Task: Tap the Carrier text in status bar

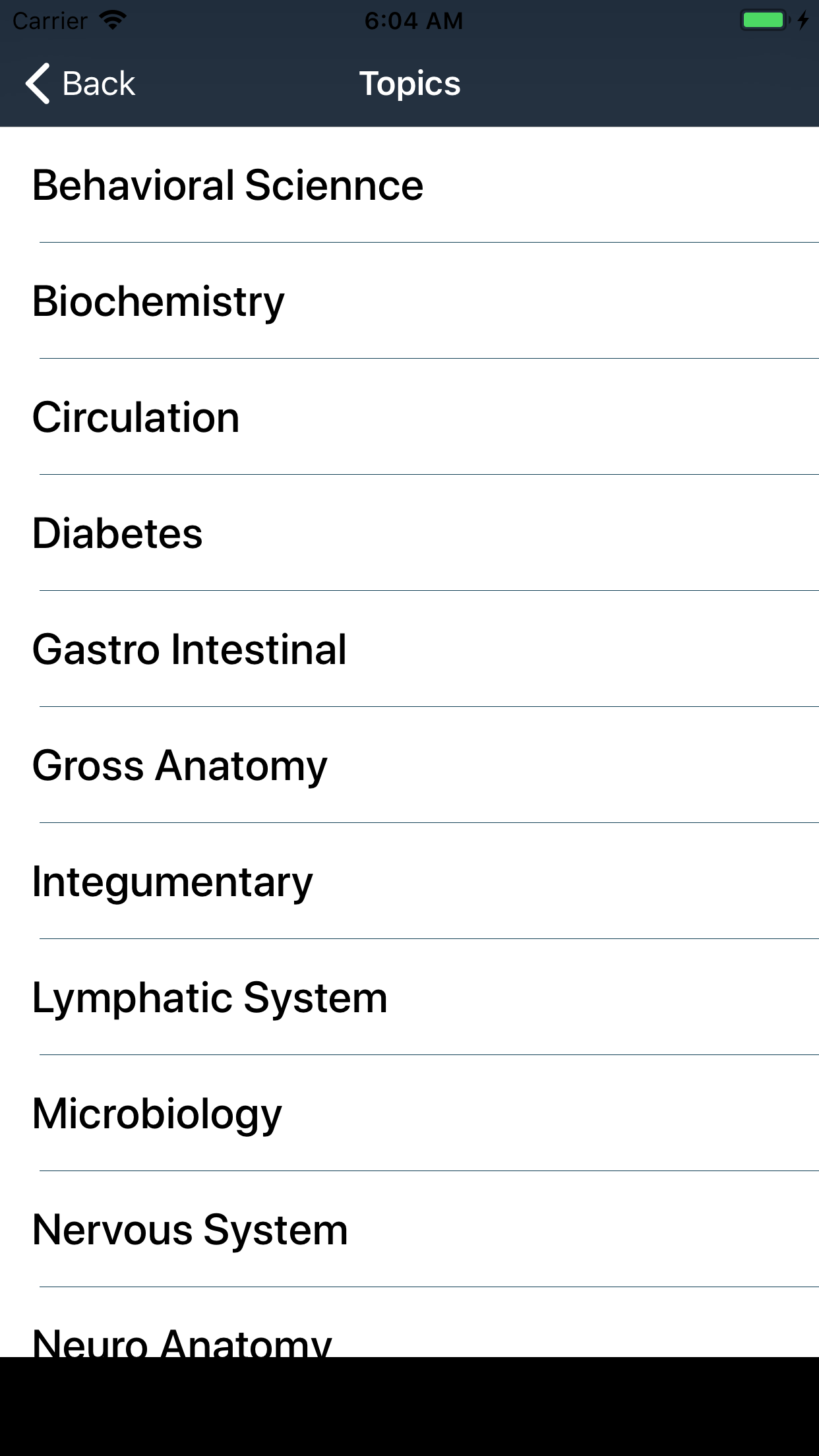Action: 50,21
